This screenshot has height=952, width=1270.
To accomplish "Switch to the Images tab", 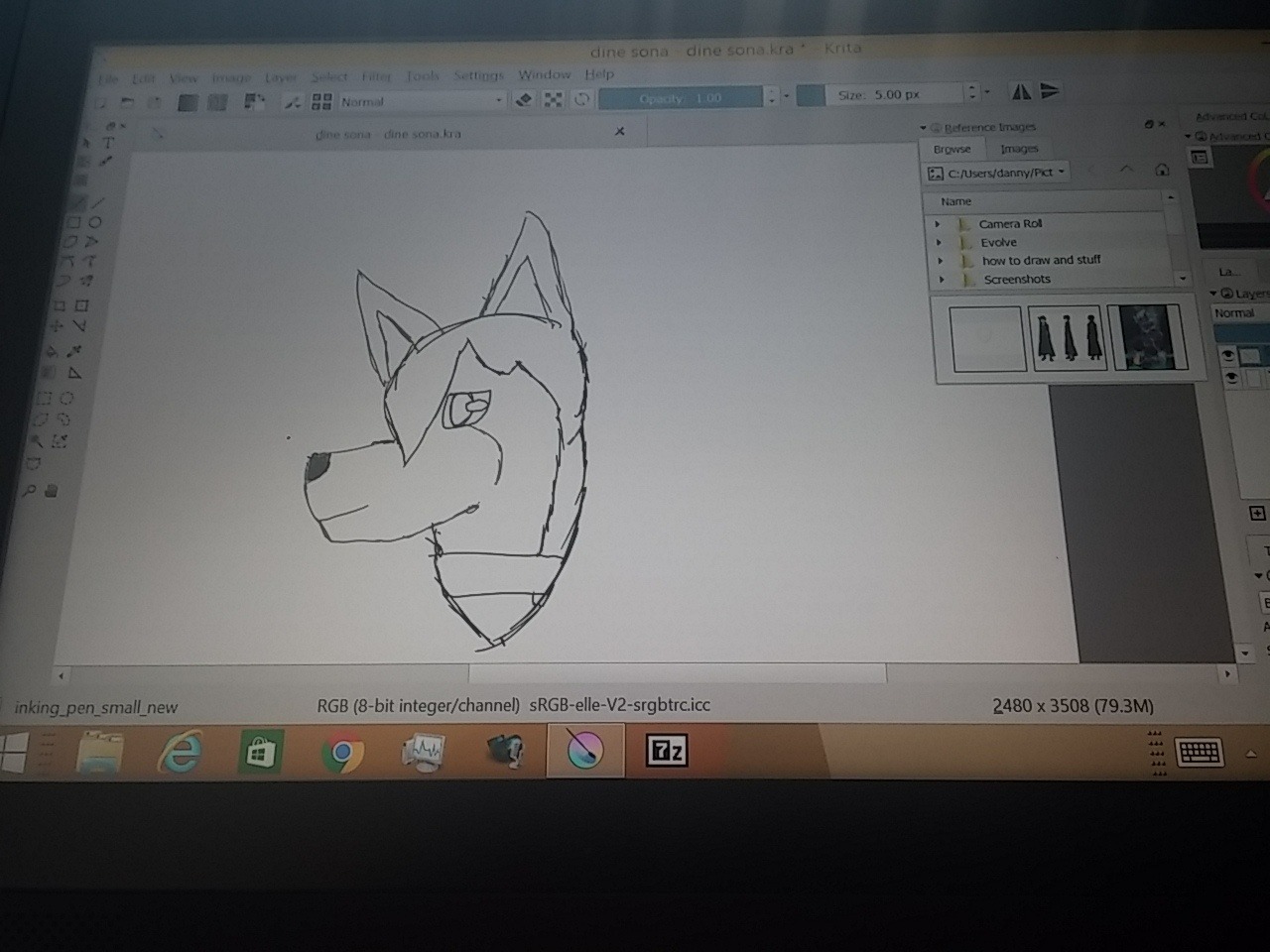I will point(1019,149).
